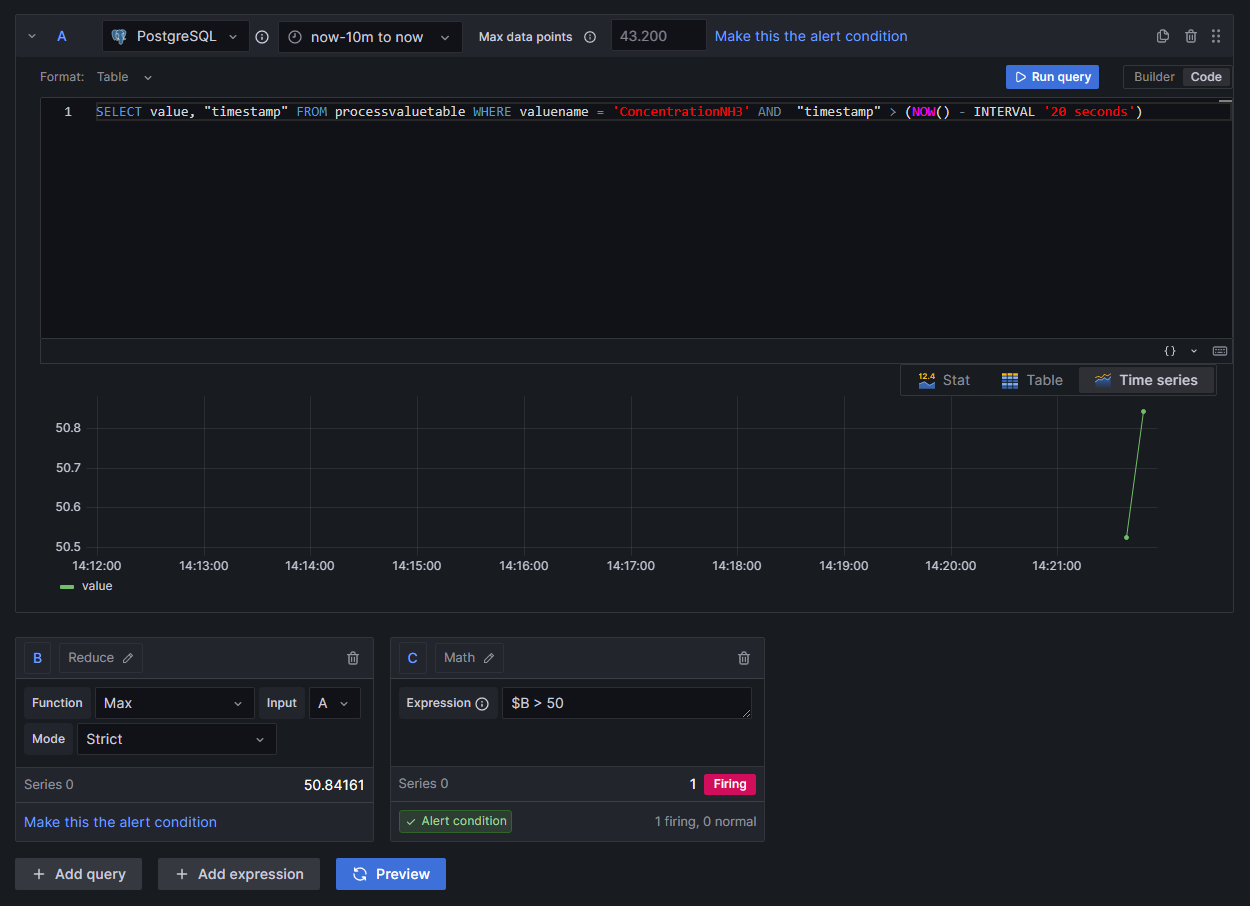Open the now-10m to now time range
1250x906 pixels.
(x=370, y=36)
